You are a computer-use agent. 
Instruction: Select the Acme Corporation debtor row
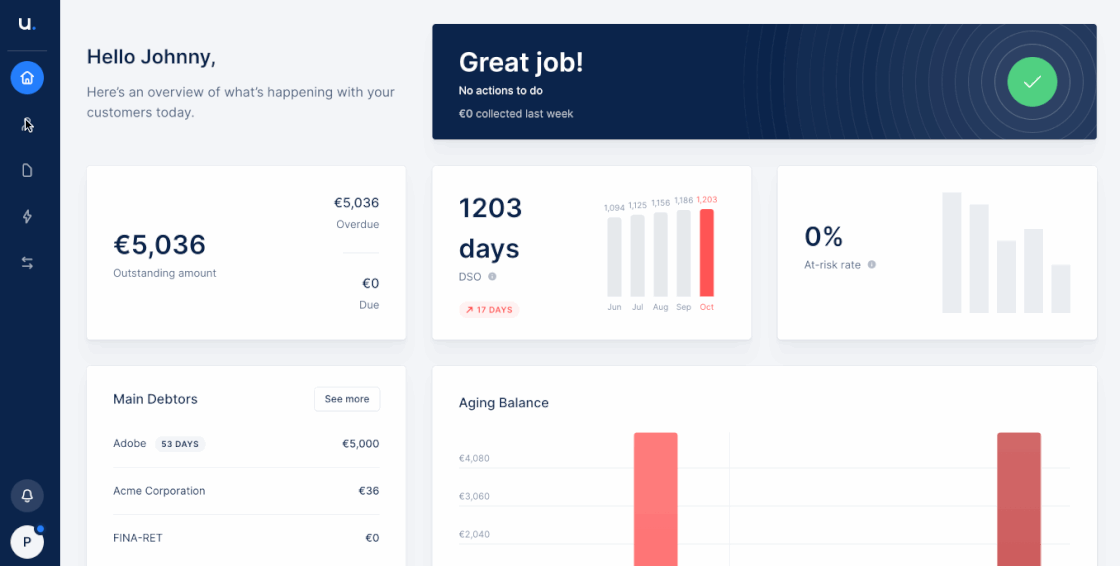click(x=246, y=491)
